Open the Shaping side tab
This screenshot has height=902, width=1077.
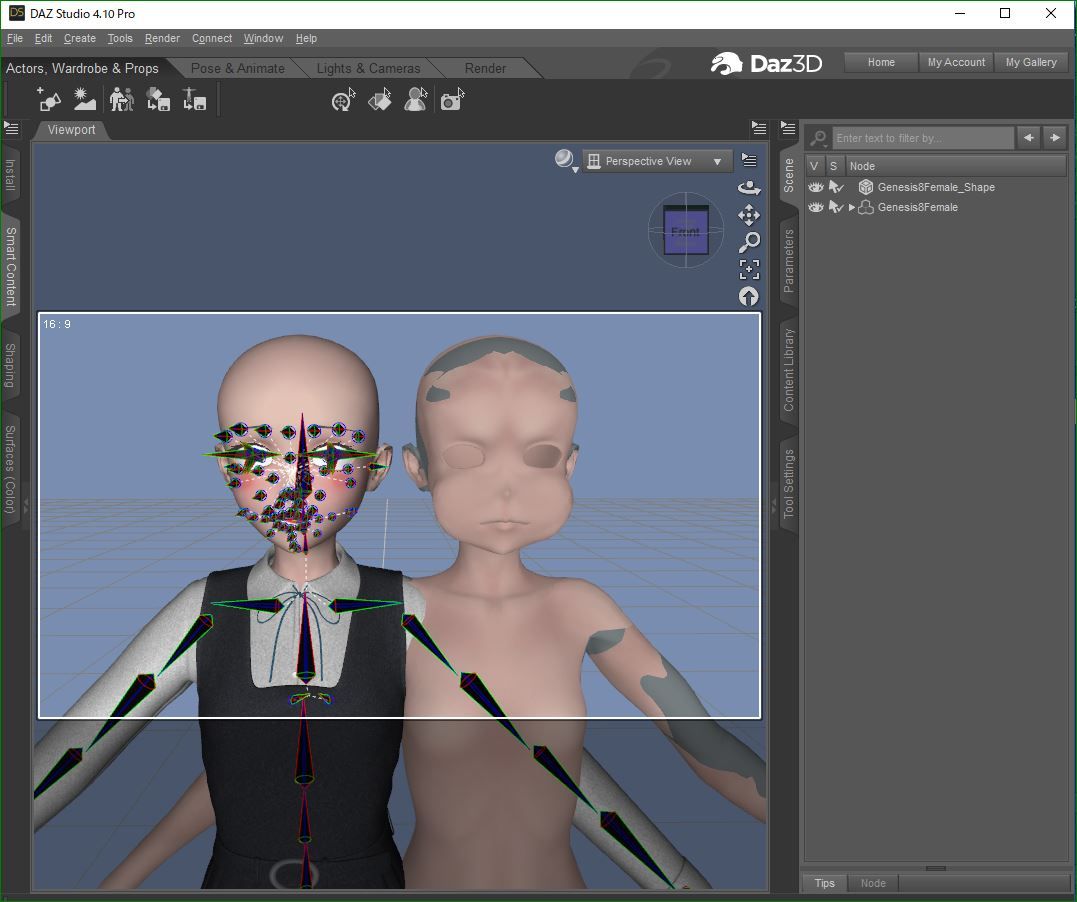10,365
